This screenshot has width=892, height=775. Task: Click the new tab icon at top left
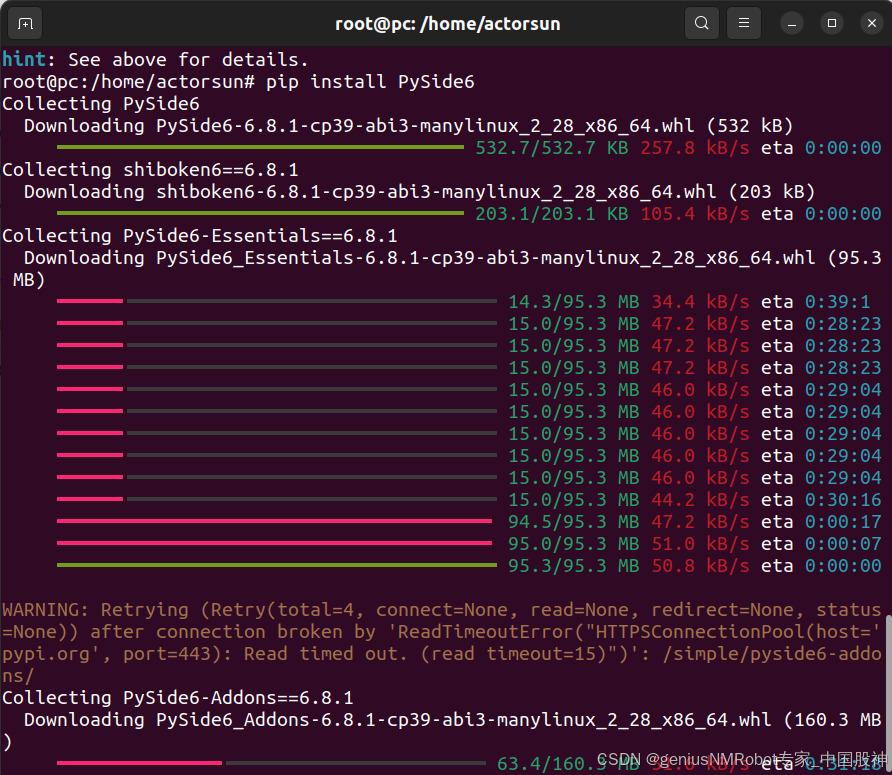coord(24,22)
